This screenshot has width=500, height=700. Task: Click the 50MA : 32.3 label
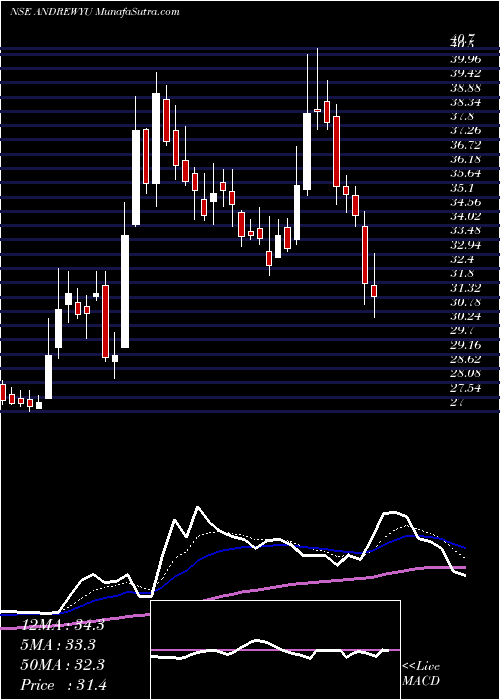pyautogui.click(x=62, y=664)
